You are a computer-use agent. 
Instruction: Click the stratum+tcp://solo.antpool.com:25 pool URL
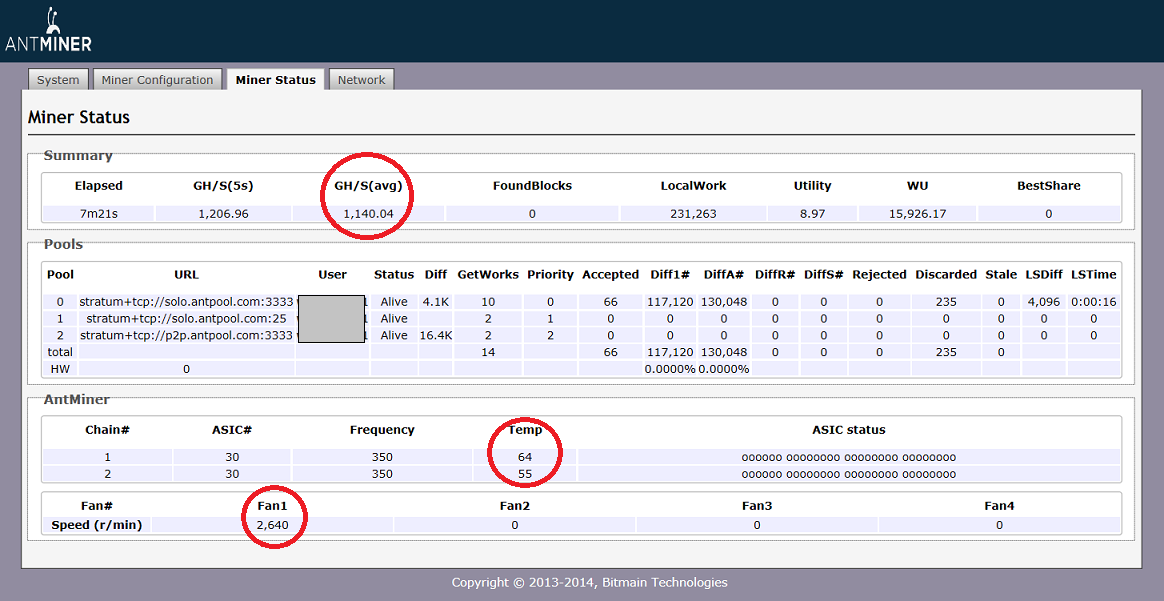tap(186, 318)
